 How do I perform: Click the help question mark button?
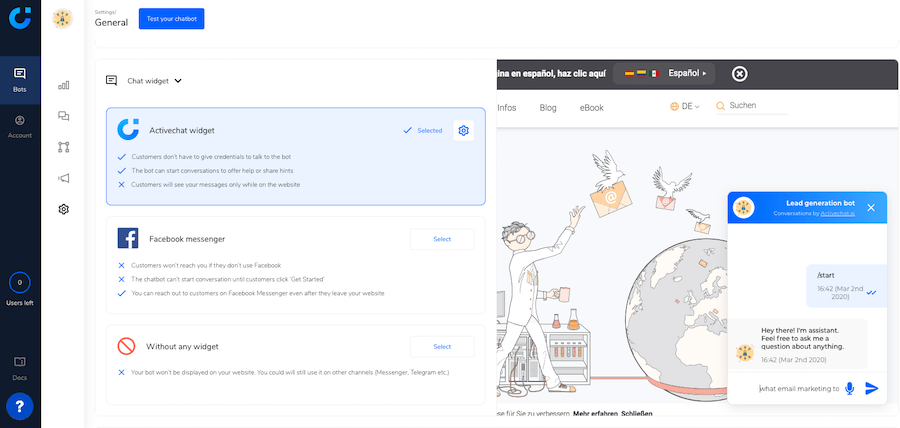20,406
